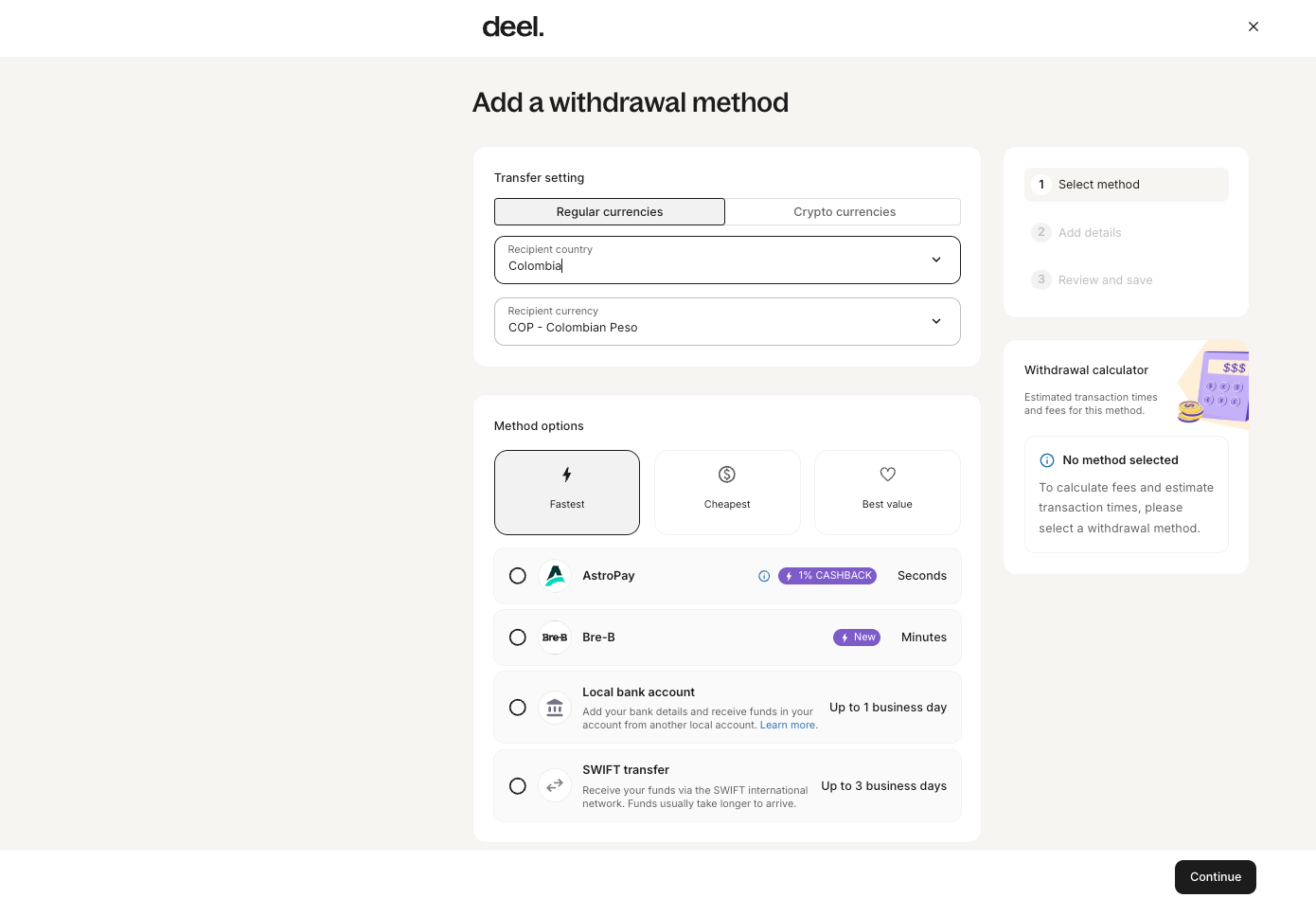
Task: Select the Bre-B radio button
Action: coord(518,638)
